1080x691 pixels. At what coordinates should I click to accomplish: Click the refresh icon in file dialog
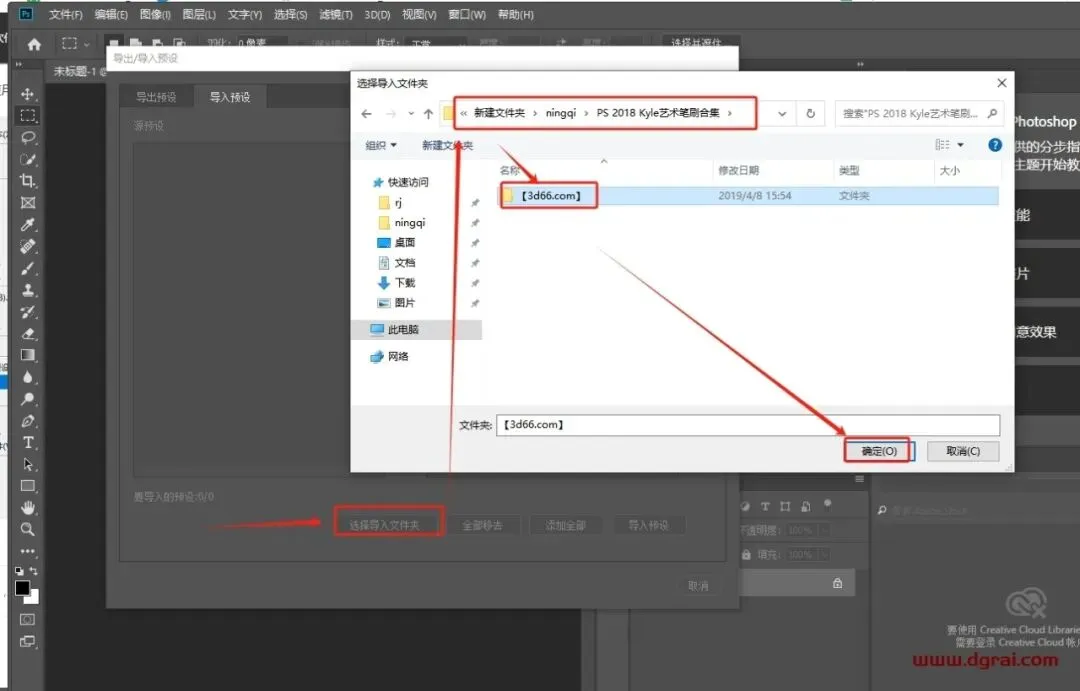811,114
